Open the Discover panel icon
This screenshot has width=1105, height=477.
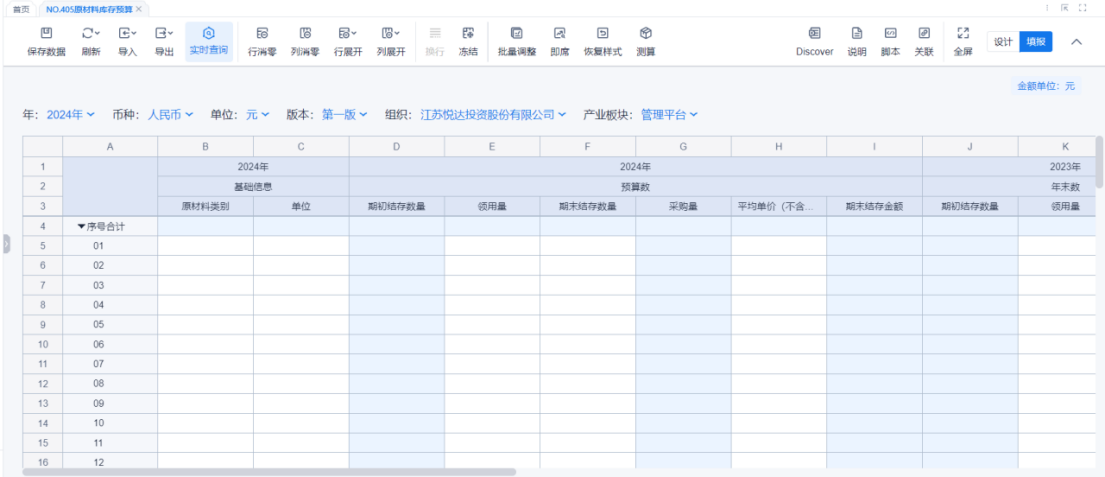click(814, 34)
